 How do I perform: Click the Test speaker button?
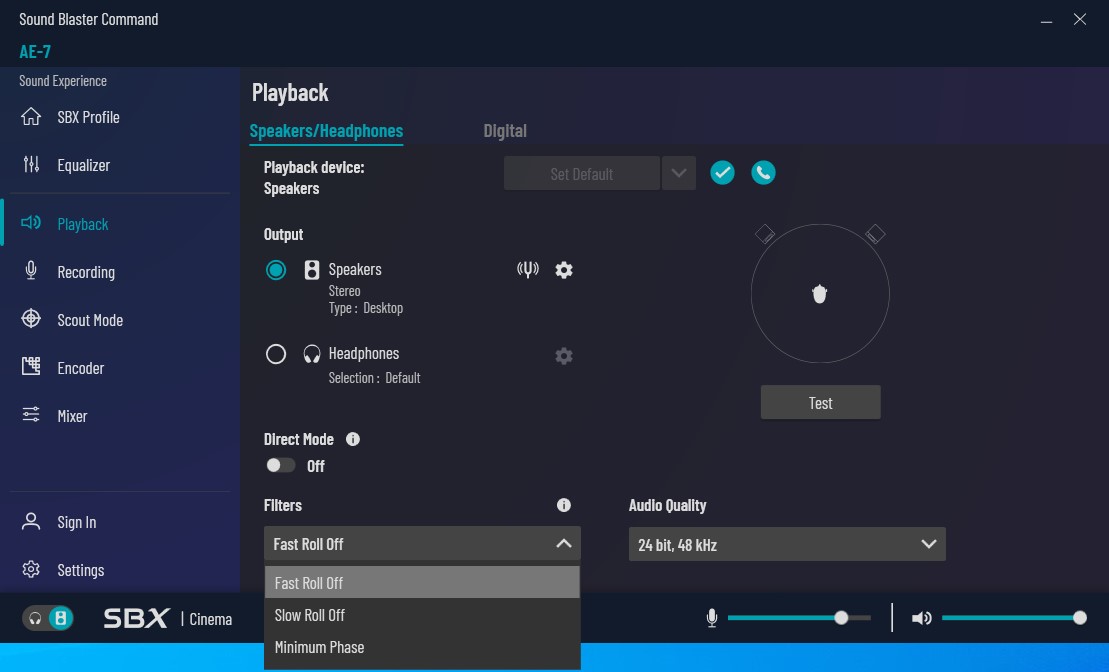coord(820,402)
